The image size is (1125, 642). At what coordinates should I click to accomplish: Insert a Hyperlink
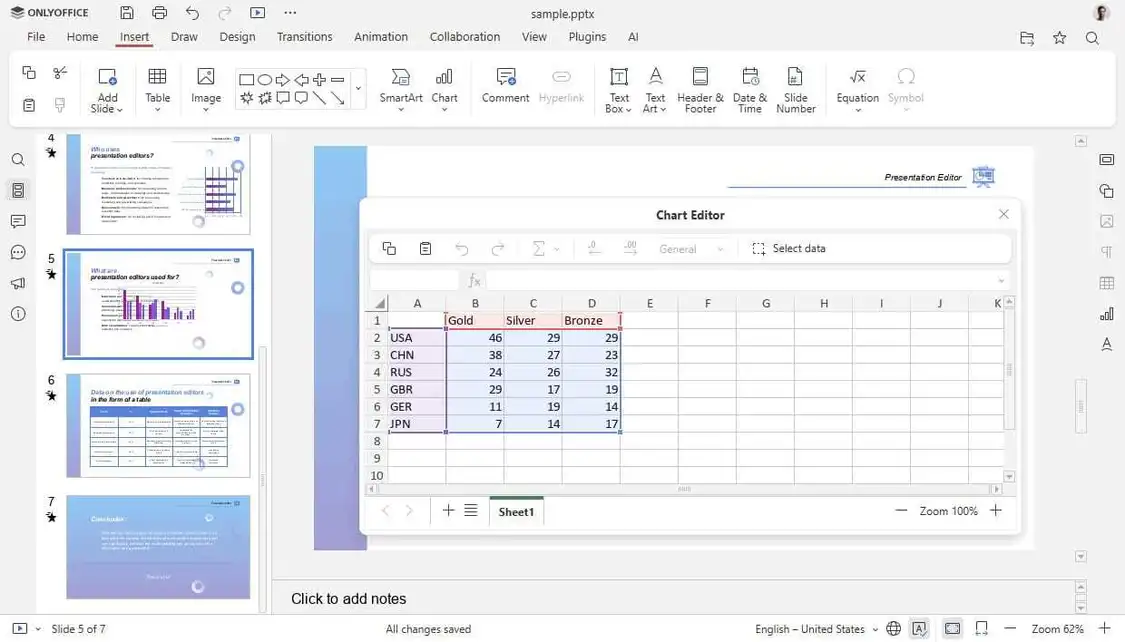[561, 88]
